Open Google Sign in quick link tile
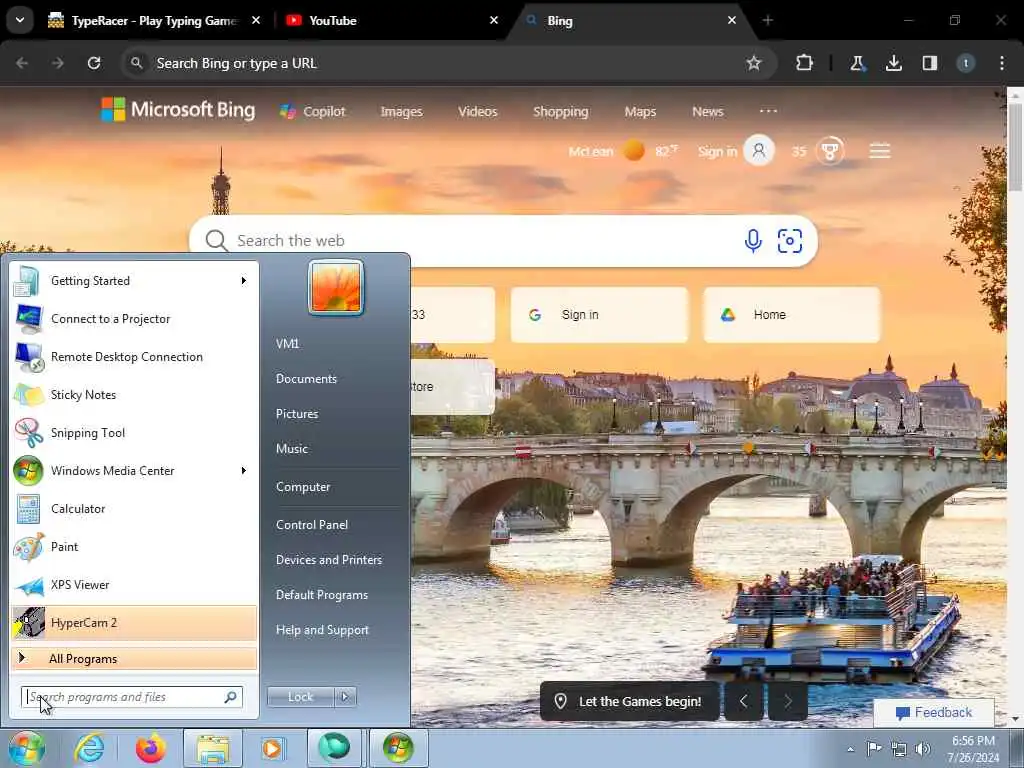 pos(599,315)
